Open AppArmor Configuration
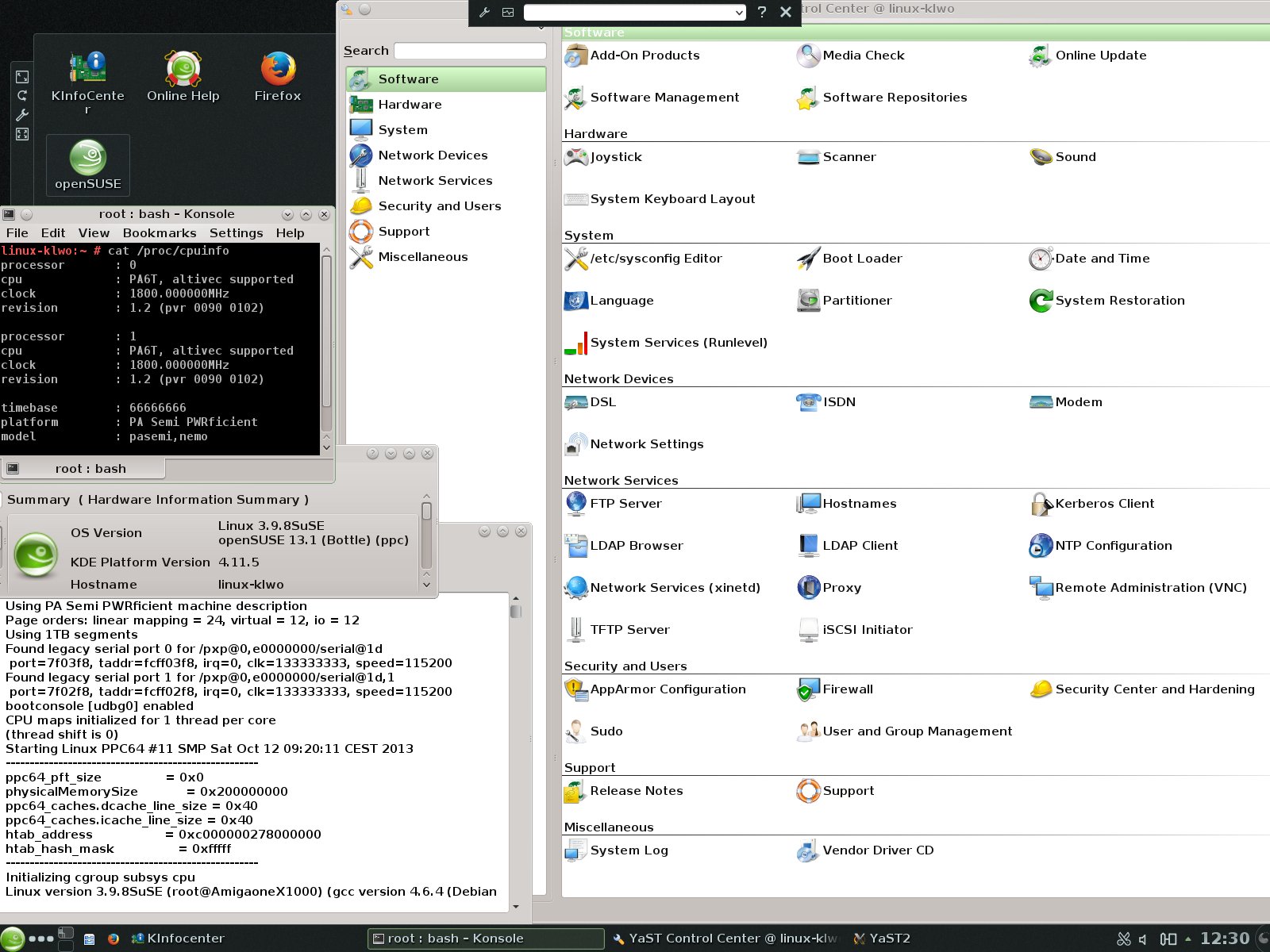The height and width of the screenshot is (952, 1270). (x=655, y=689)
